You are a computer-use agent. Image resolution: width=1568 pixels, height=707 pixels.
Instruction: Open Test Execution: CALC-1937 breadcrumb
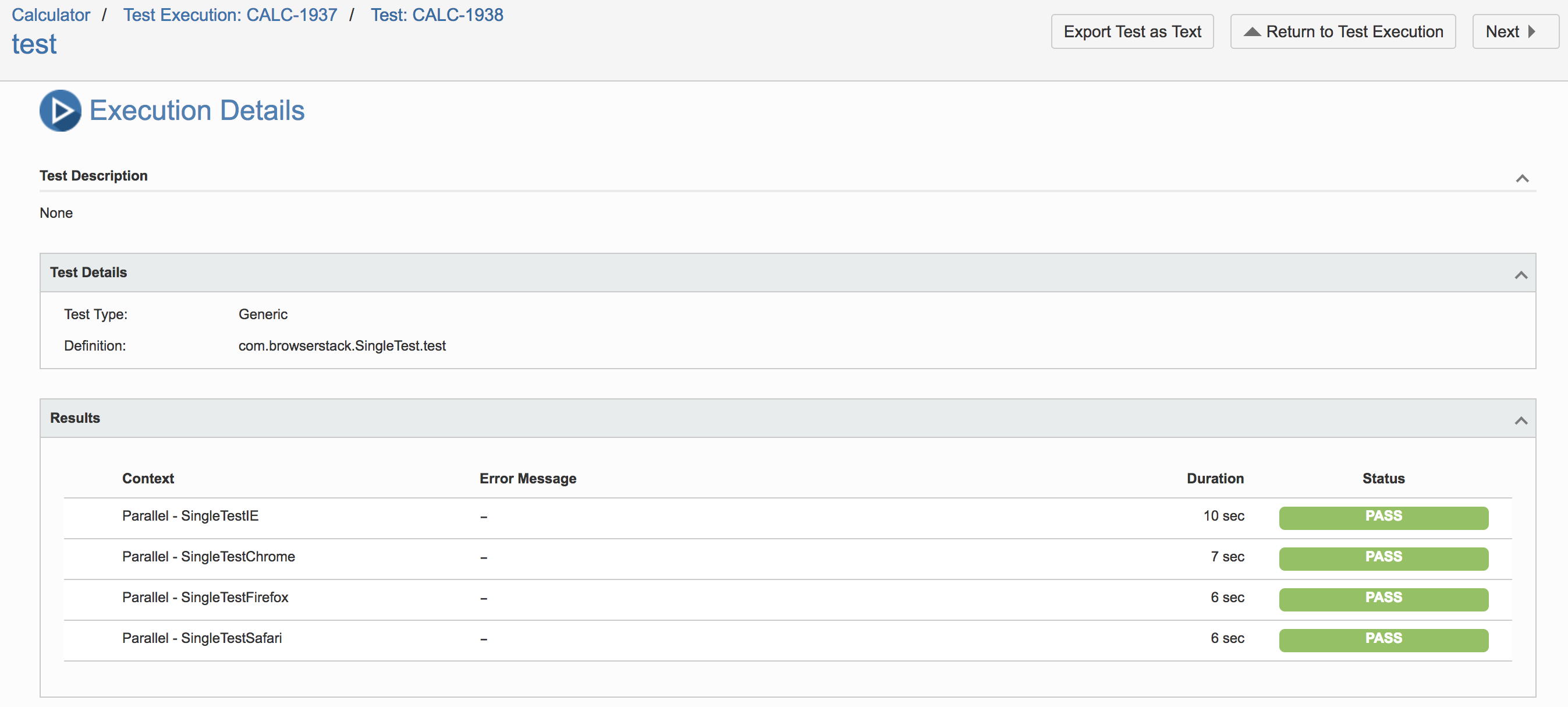click(230, 15)
